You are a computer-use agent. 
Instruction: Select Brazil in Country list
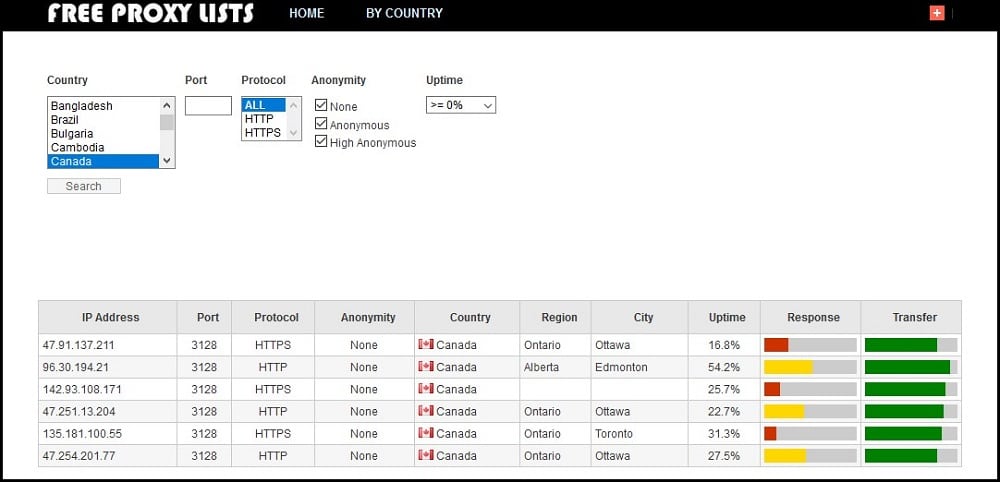[103, 120]
